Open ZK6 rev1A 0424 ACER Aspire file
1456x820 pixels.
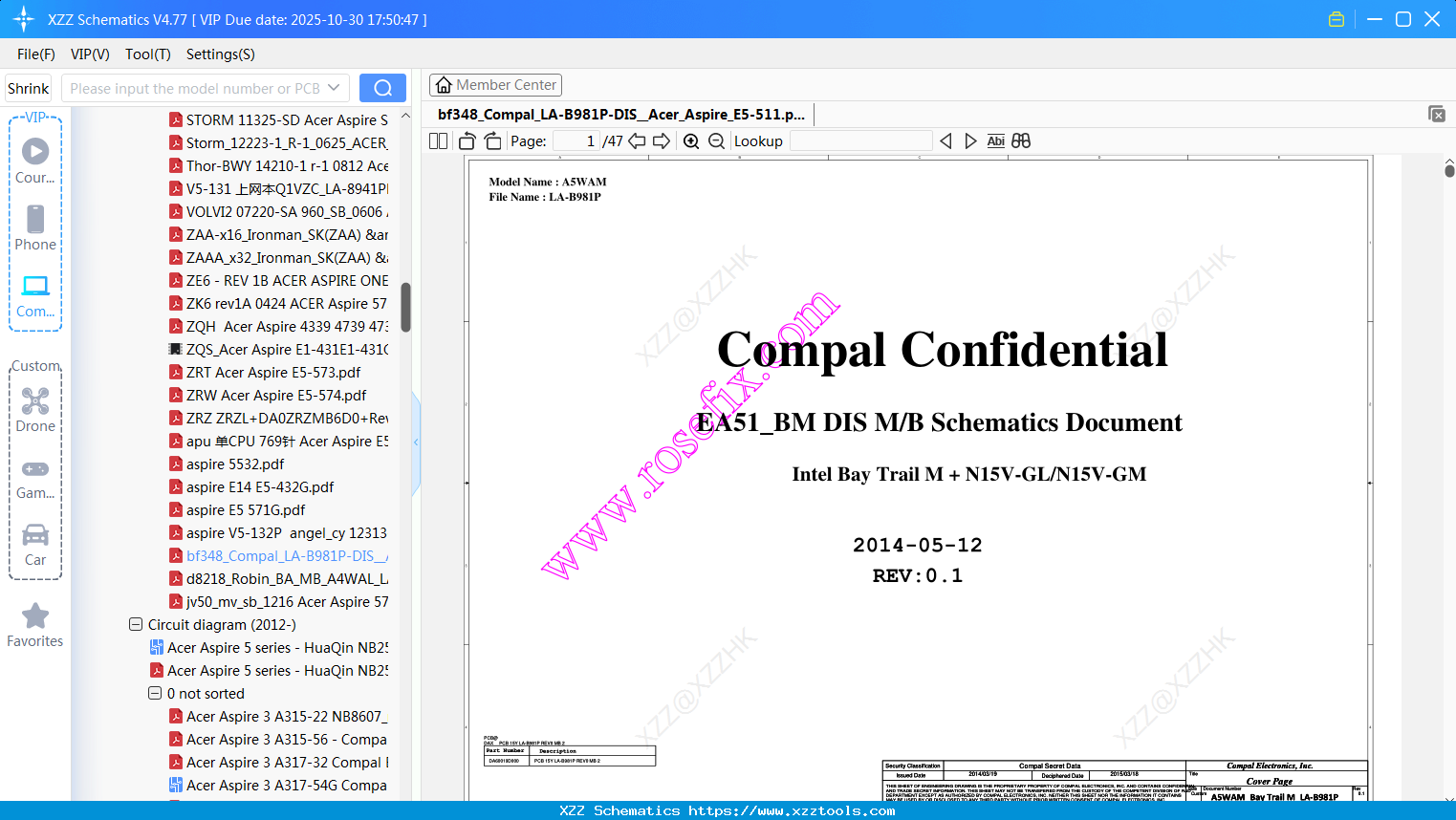click(x=278, y=303)
